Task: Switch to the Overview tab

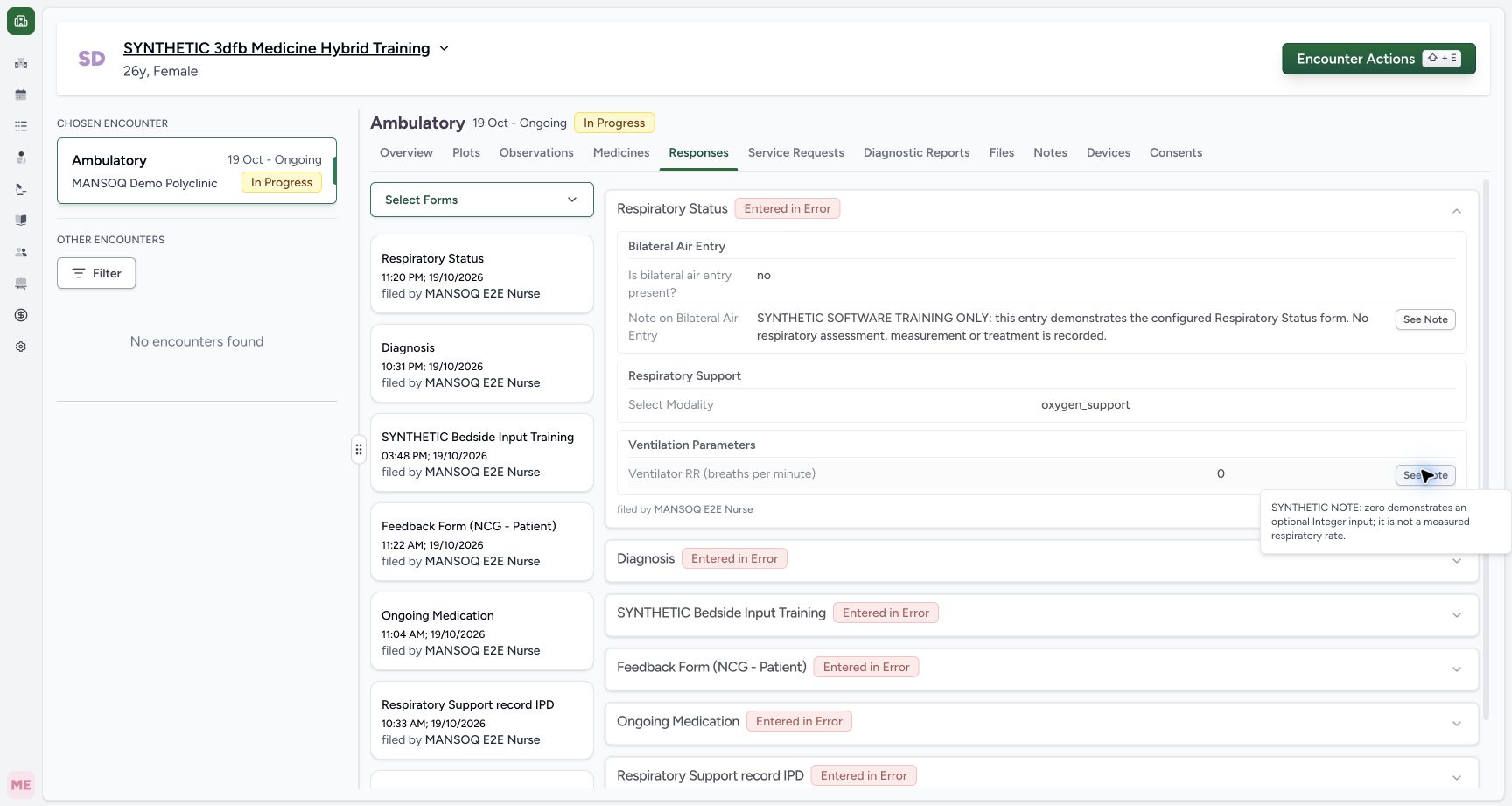Action: click(406, 152)
